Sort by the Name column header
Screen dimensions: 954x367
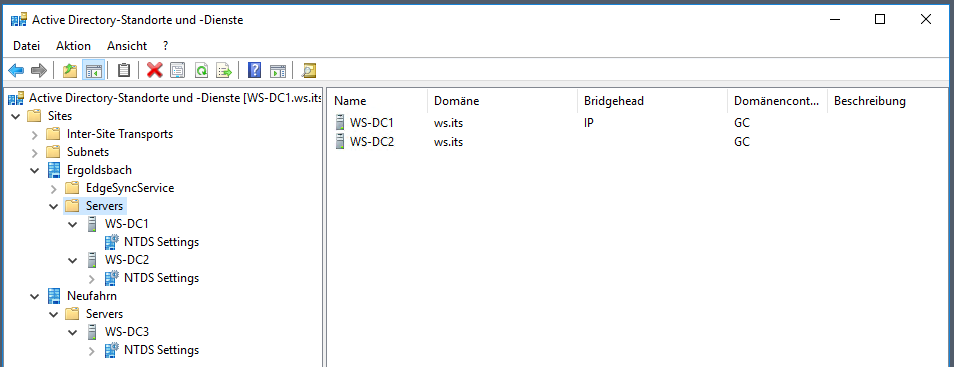tap(377, 101)
